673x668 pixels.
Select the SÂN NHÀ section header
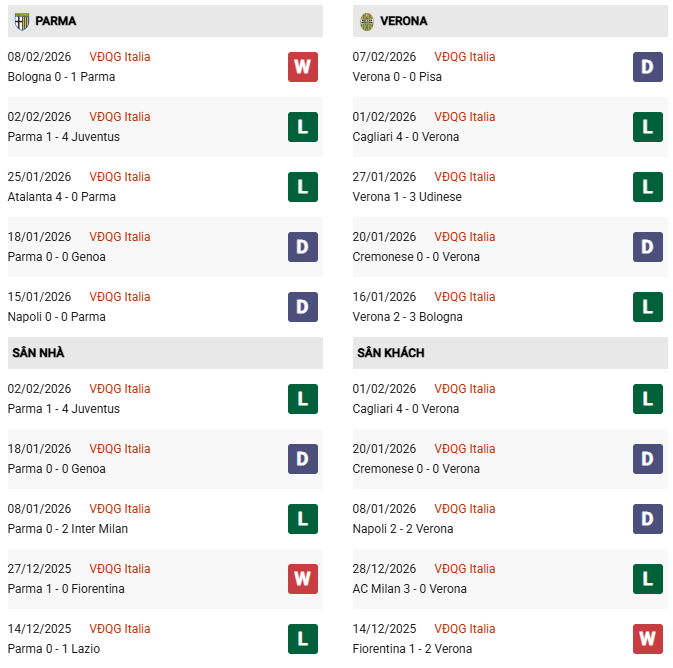click(x=38, y=353)
